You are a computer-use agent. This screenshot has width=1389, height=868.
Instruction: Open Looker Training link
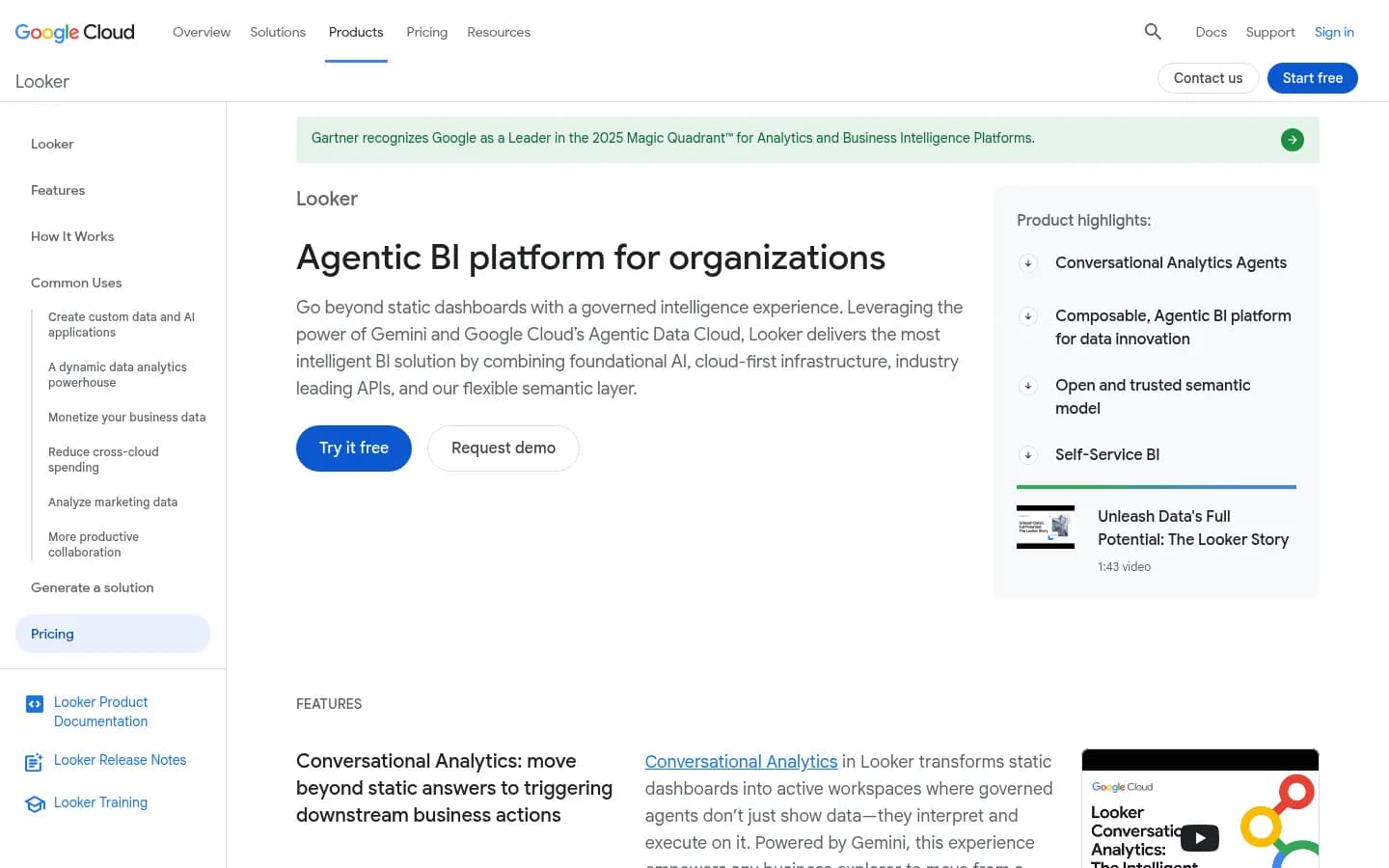101,802
